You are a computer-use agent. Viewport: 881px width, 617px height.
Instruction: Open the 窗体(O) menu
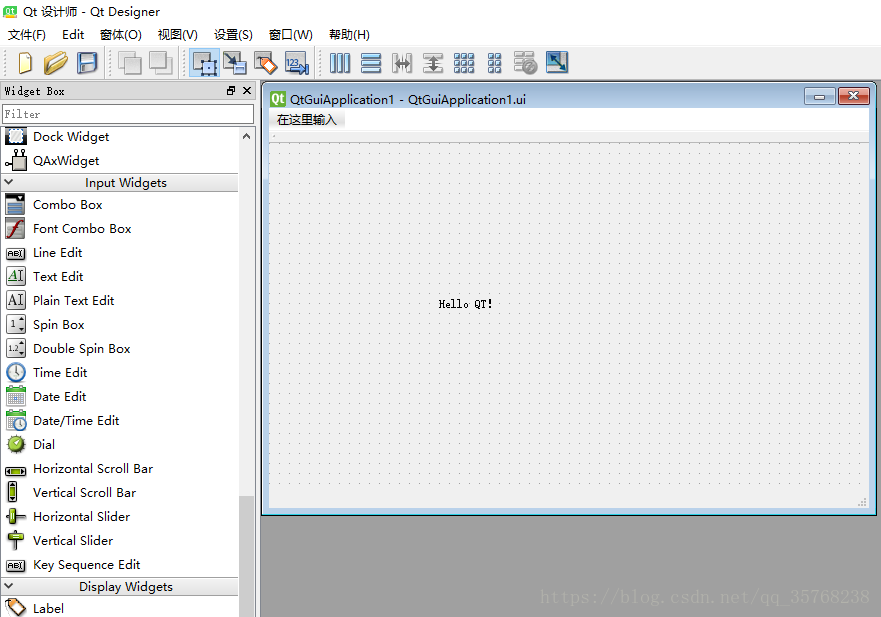pos(121,35)
